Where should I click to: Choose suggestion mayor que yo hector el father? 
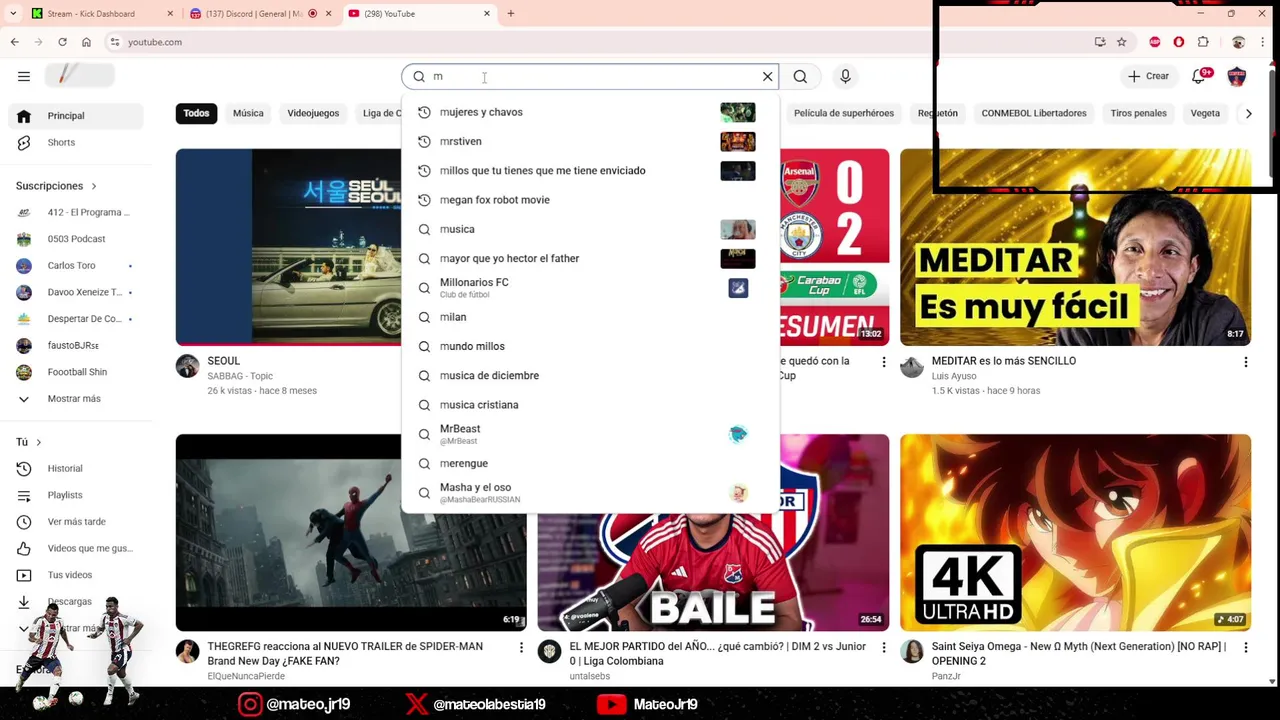click(x=590, y=258)
